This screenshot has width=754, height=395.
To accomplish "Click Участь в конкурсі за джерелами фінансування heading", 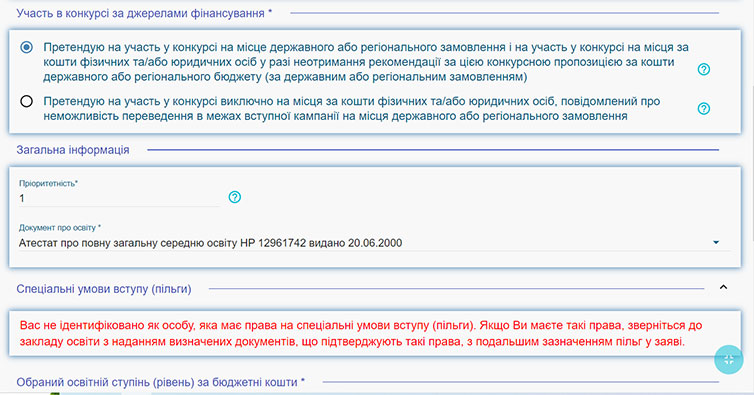I will (x=144, y=13).
